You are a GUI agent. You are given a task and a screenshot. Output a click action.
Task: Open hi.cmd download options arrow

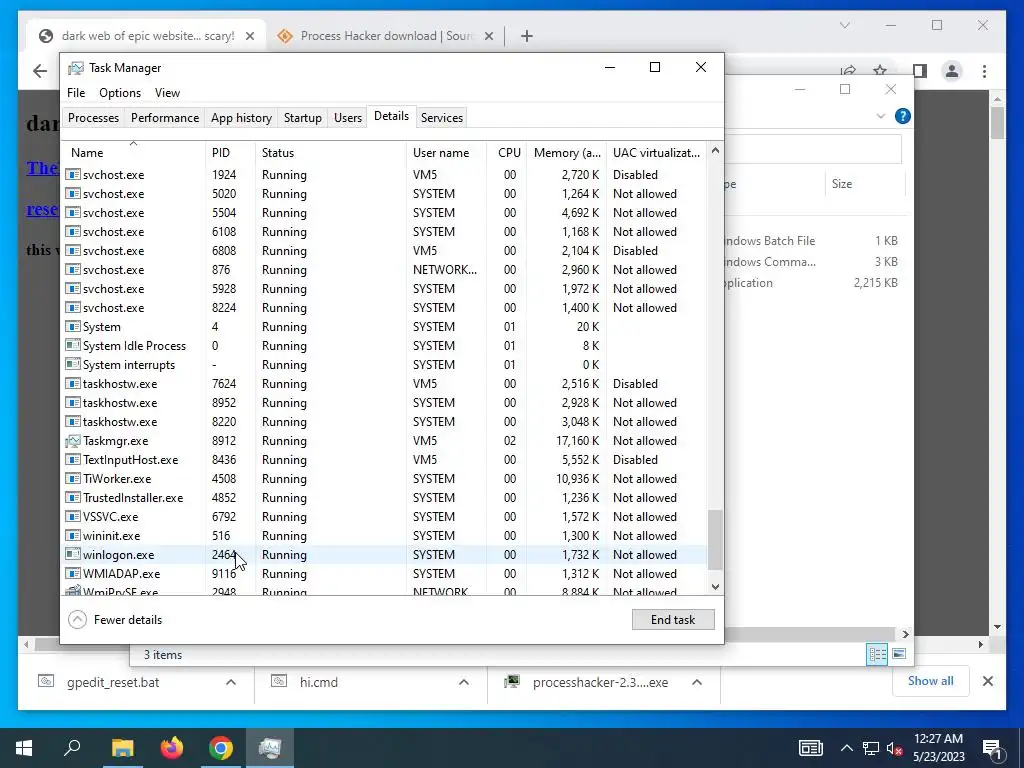point(464,682)
